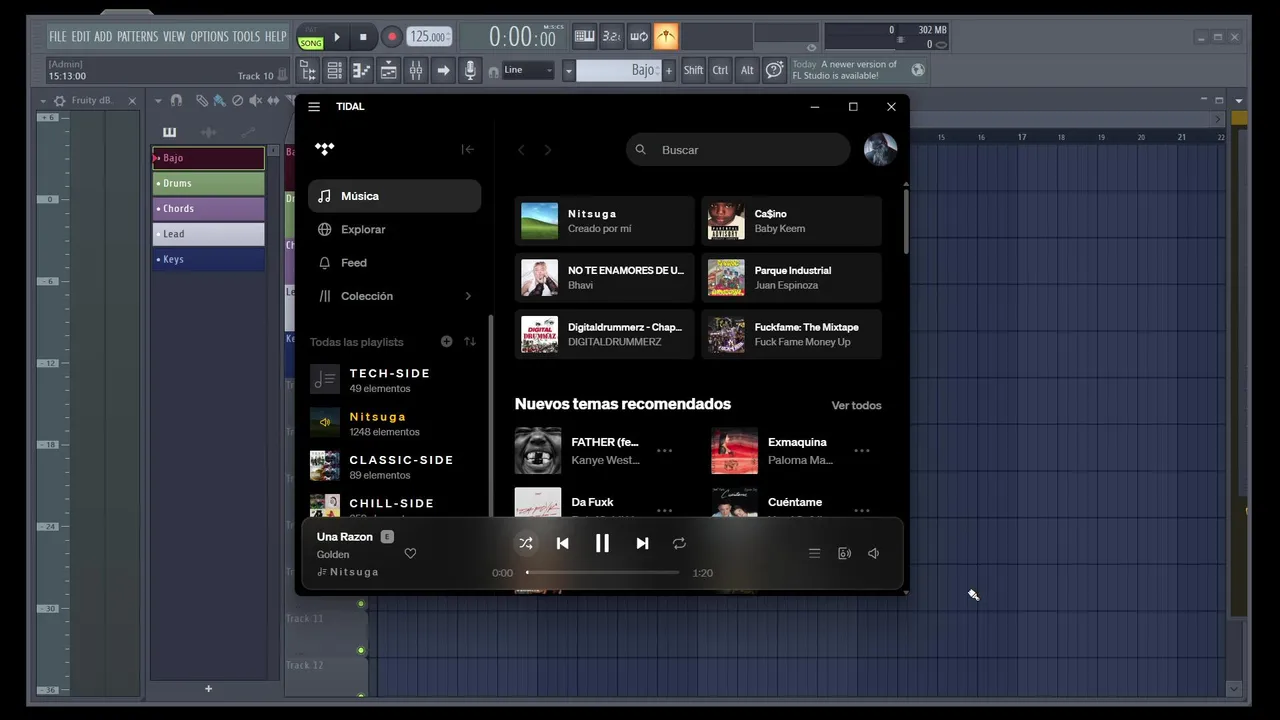
Task: Add a new pattern with plus button
Action: 669,70
